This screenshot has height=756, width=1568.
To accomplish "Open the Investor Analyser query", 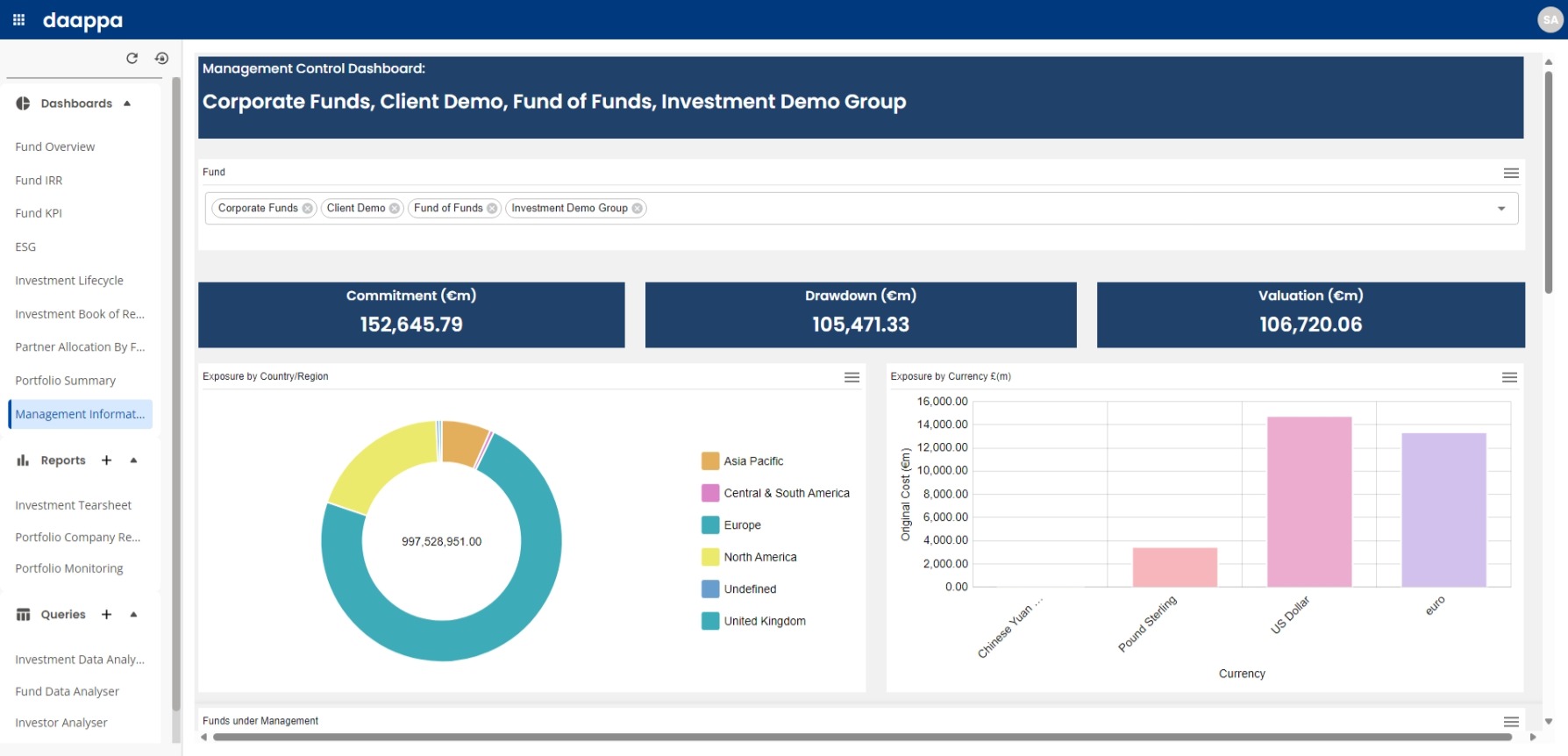I will [x=61, y=723].
